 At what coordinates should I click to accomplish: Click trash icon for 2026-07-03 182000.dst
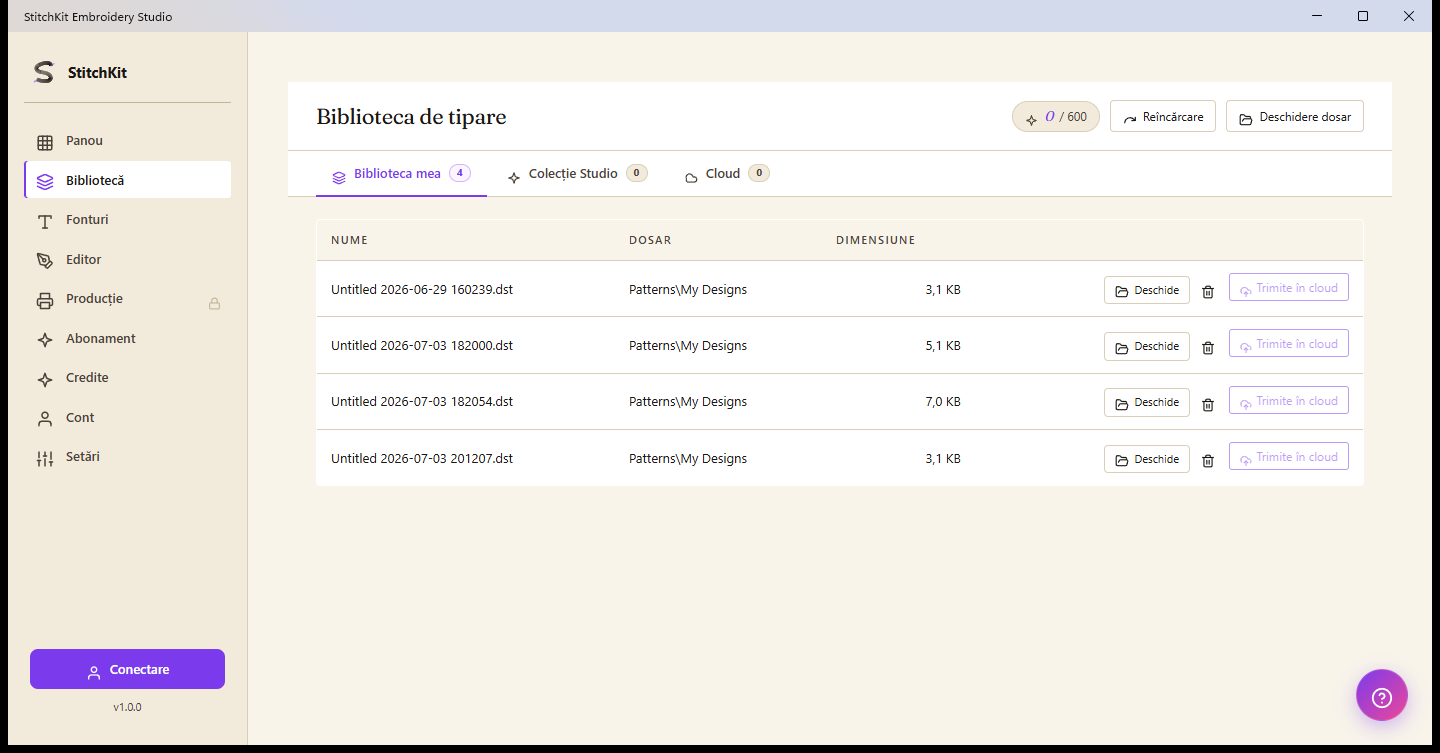point(1208,347)
